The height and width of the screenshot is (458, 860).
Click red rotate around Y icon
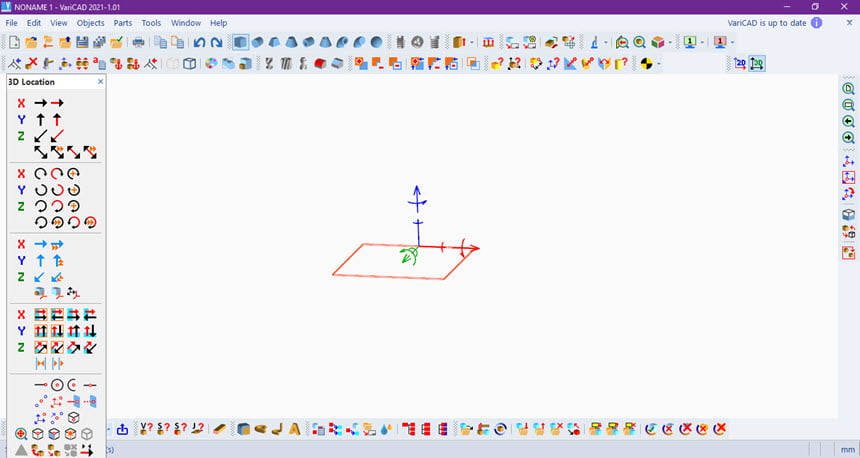point(57,190)
